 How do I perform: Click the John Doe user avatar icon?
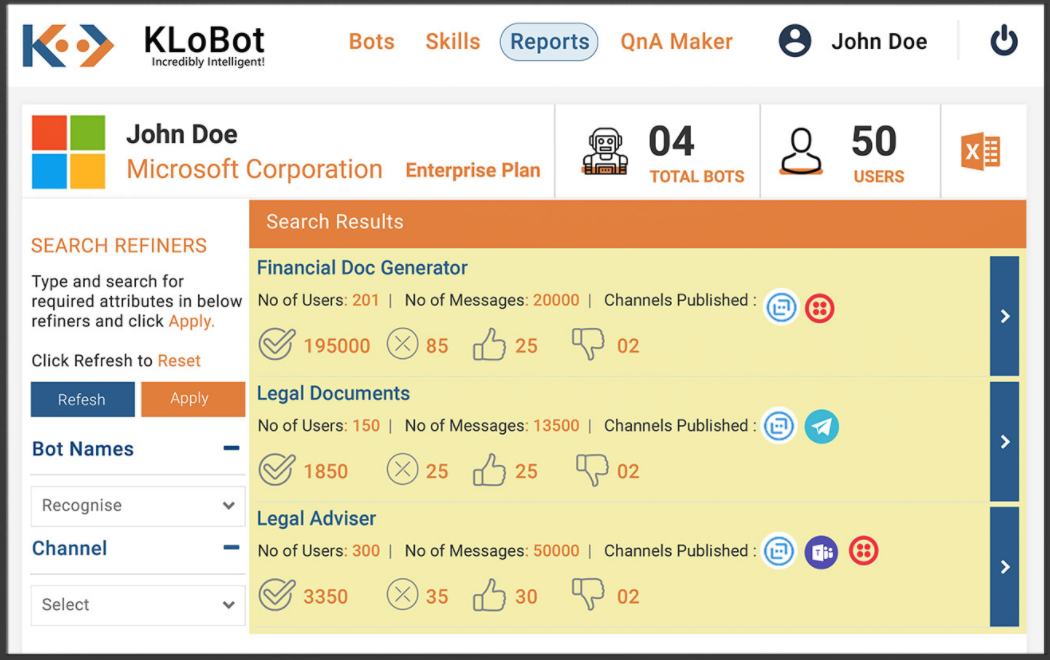click(x=795, y=41)
